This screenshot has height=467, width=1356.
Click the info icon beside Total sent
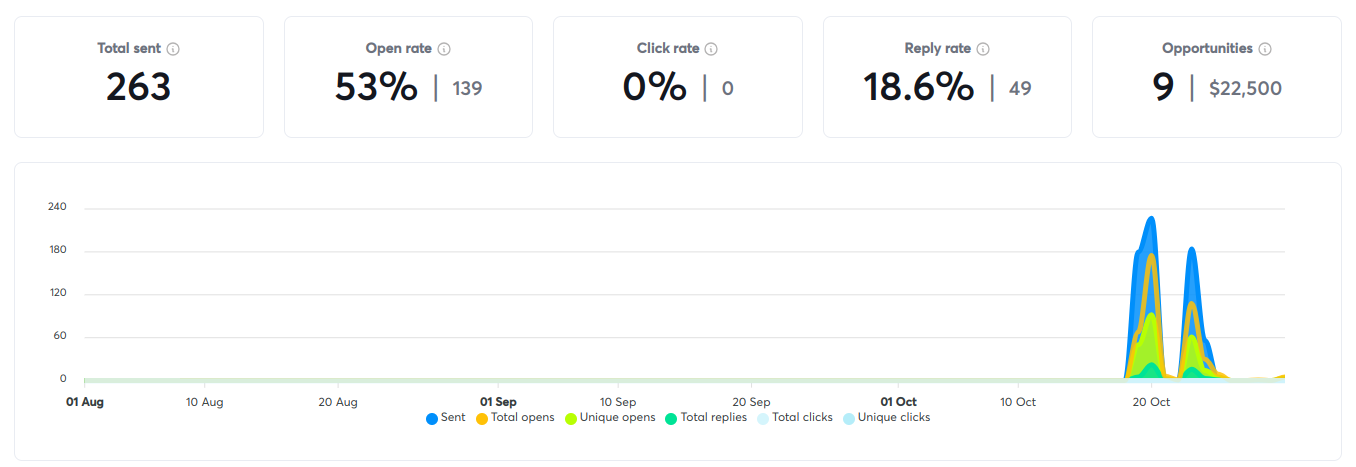[x=173, y=49]
